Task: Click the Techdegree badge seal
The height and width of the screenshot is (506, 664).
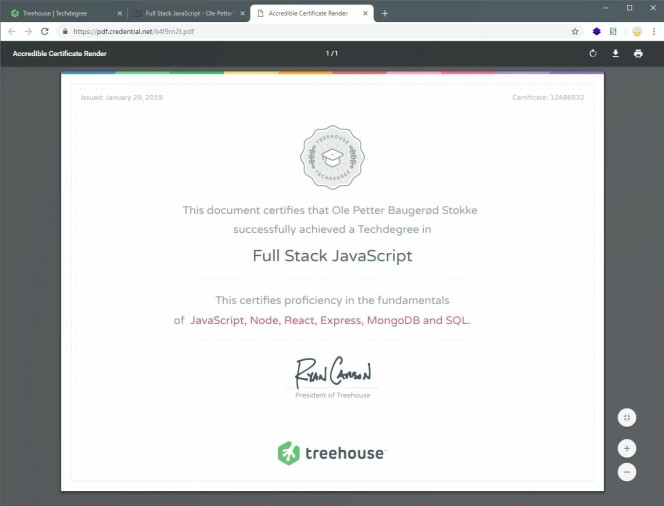Action: [332, 157]
